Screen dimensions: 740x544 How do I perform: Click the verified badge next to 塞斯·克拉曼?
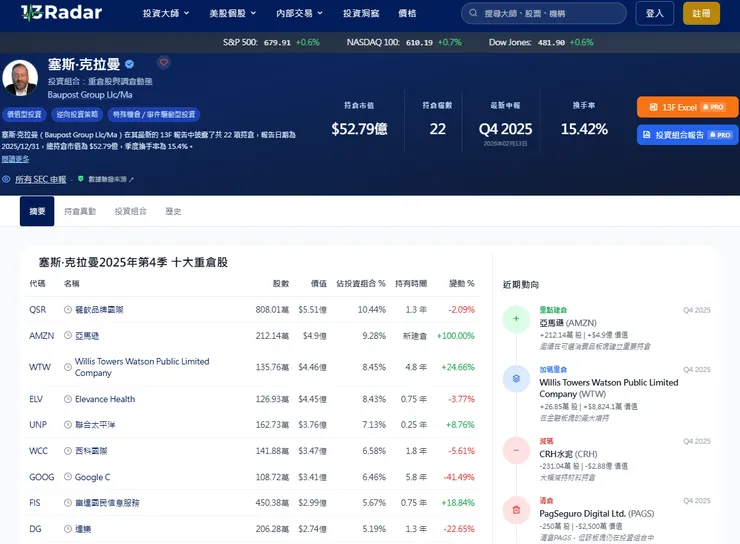[x=129, y=64]
